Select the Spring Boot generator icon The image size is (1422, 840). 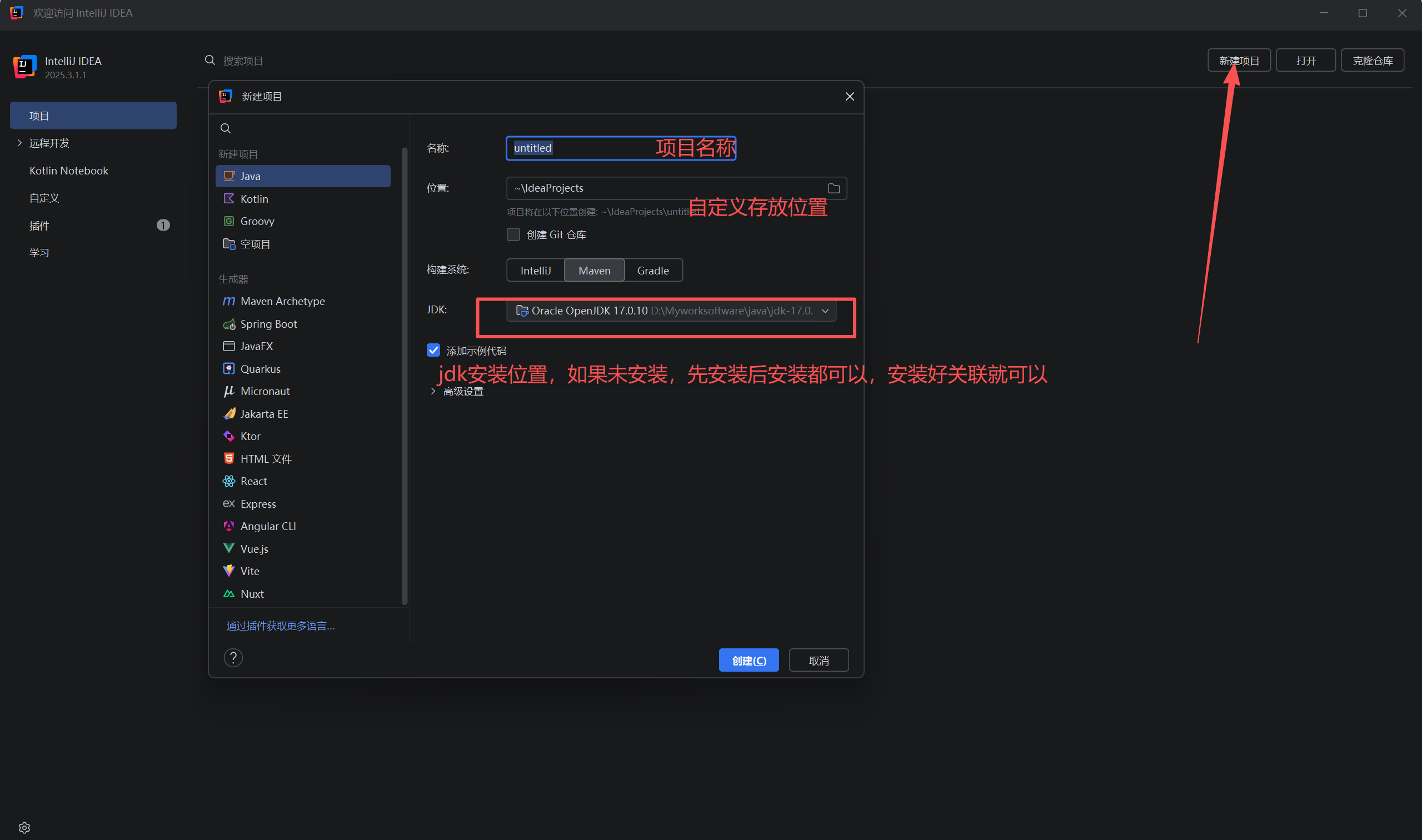tap(229, 324)
